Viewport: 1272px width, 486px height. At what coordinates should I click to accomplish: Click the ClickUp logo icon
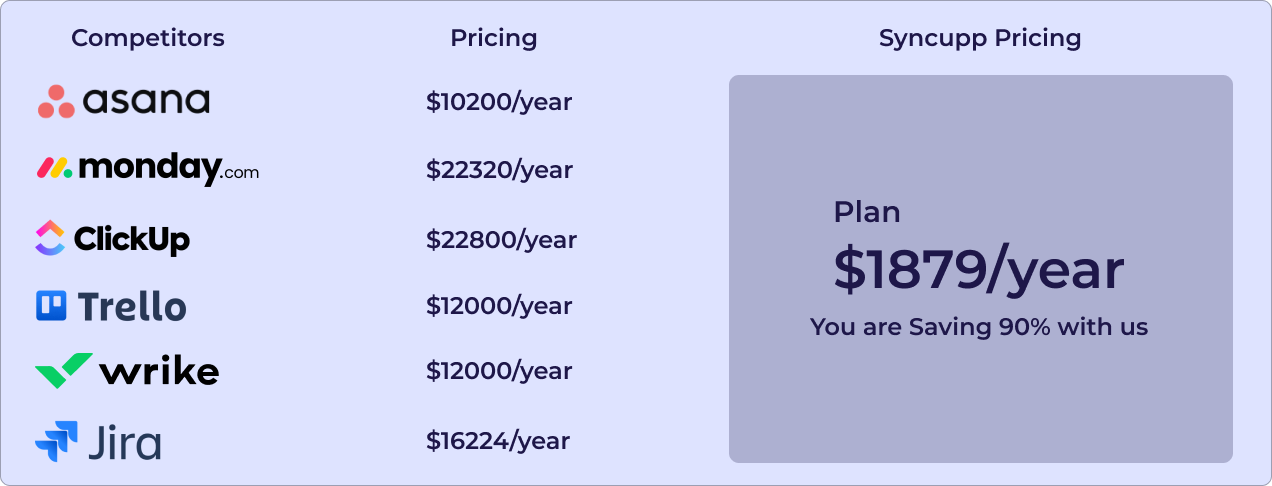50,238
